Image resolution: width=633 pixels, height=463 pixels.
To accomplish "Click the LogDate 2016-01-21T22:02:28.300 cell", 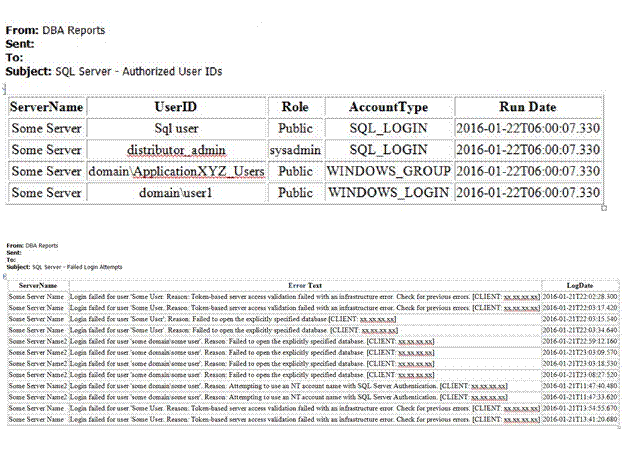I will tap(580, 297).
